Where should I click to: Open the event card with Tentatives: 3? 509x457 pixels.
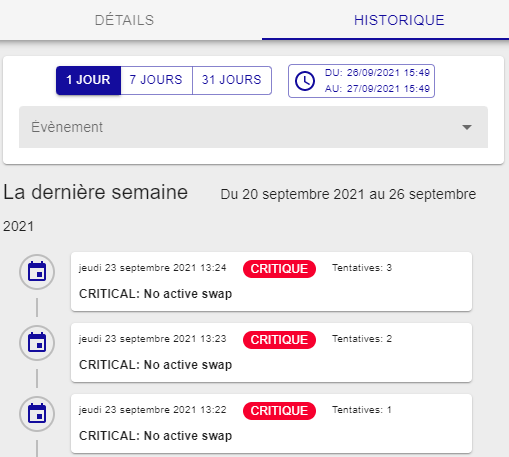click(x=271, y=282)
